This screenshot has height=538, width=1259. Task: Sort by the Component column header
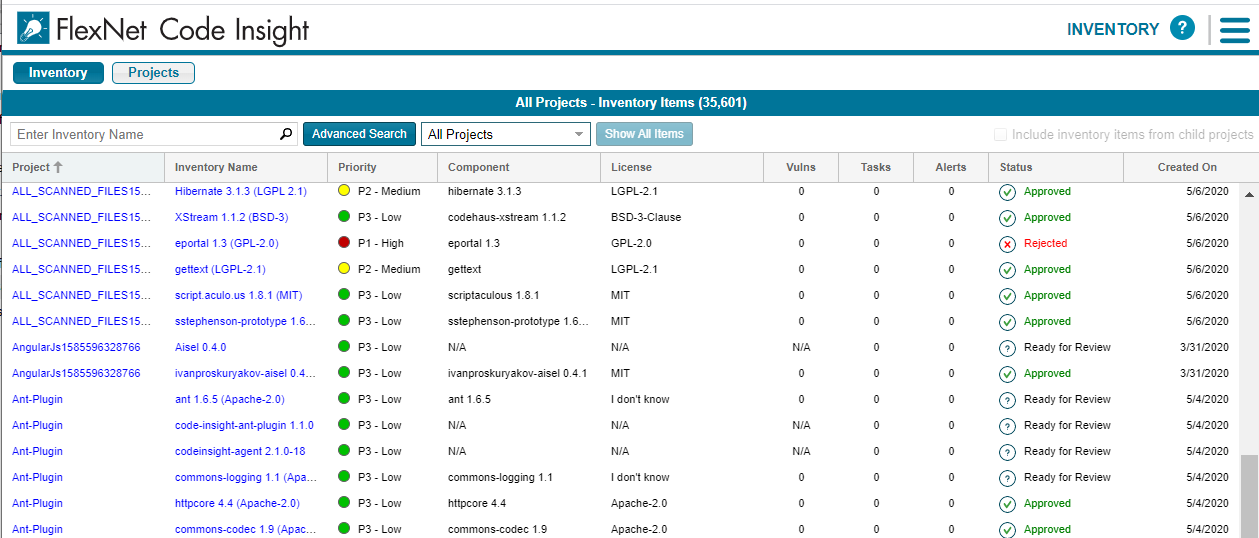point(519,167)
